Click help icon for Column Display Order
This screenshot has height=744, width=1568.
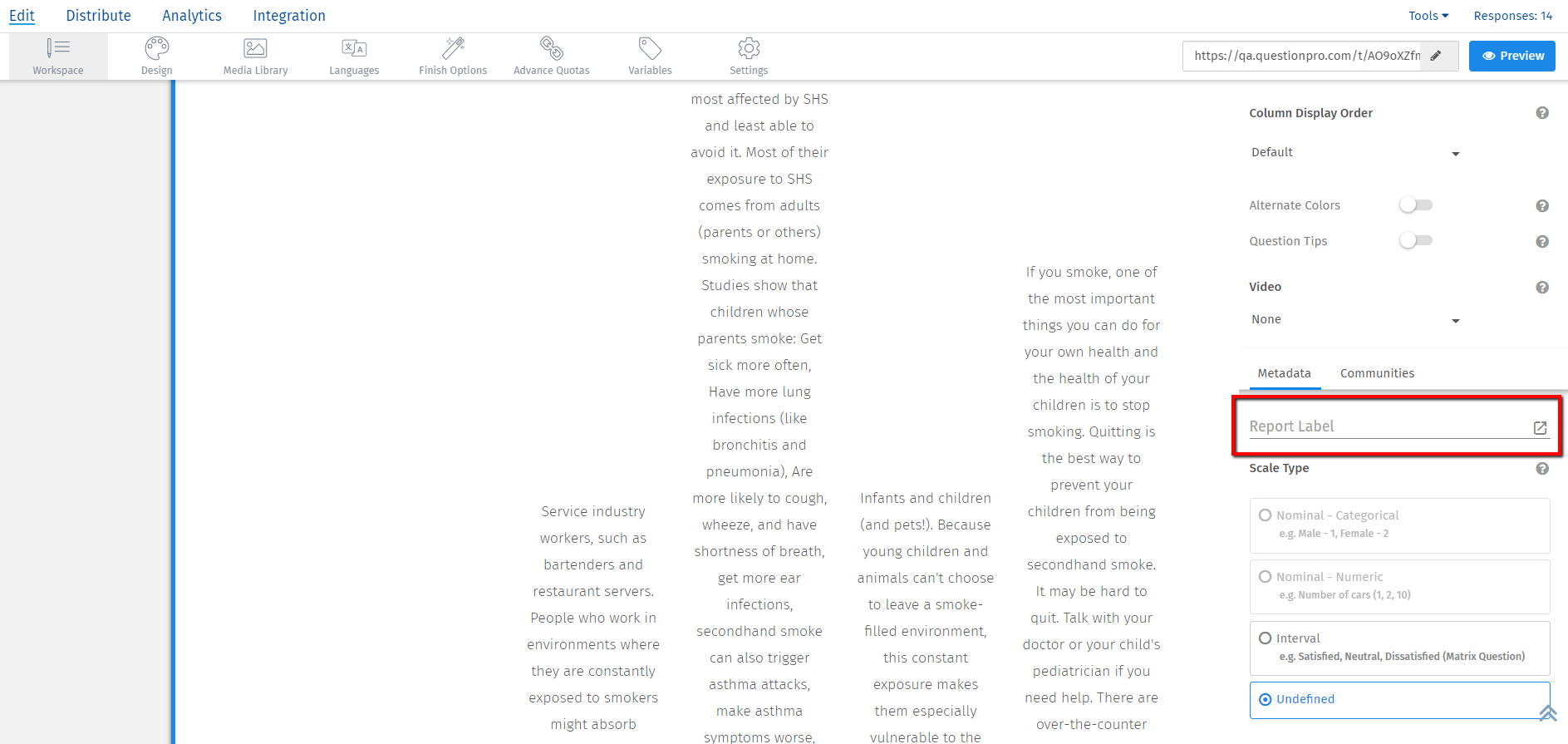pos(1542,113)
